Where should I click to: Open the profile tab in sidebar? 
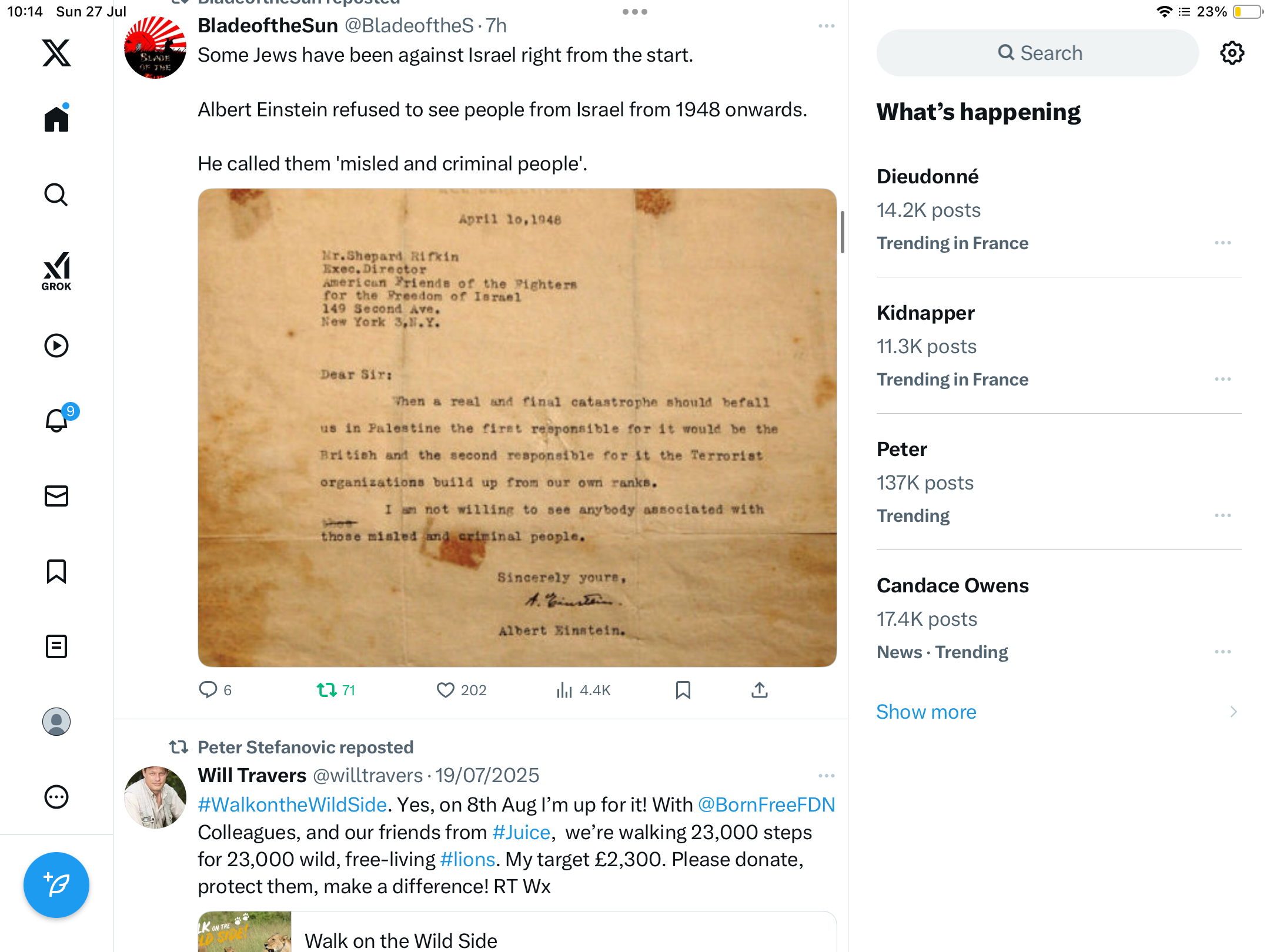coord(56,722)
